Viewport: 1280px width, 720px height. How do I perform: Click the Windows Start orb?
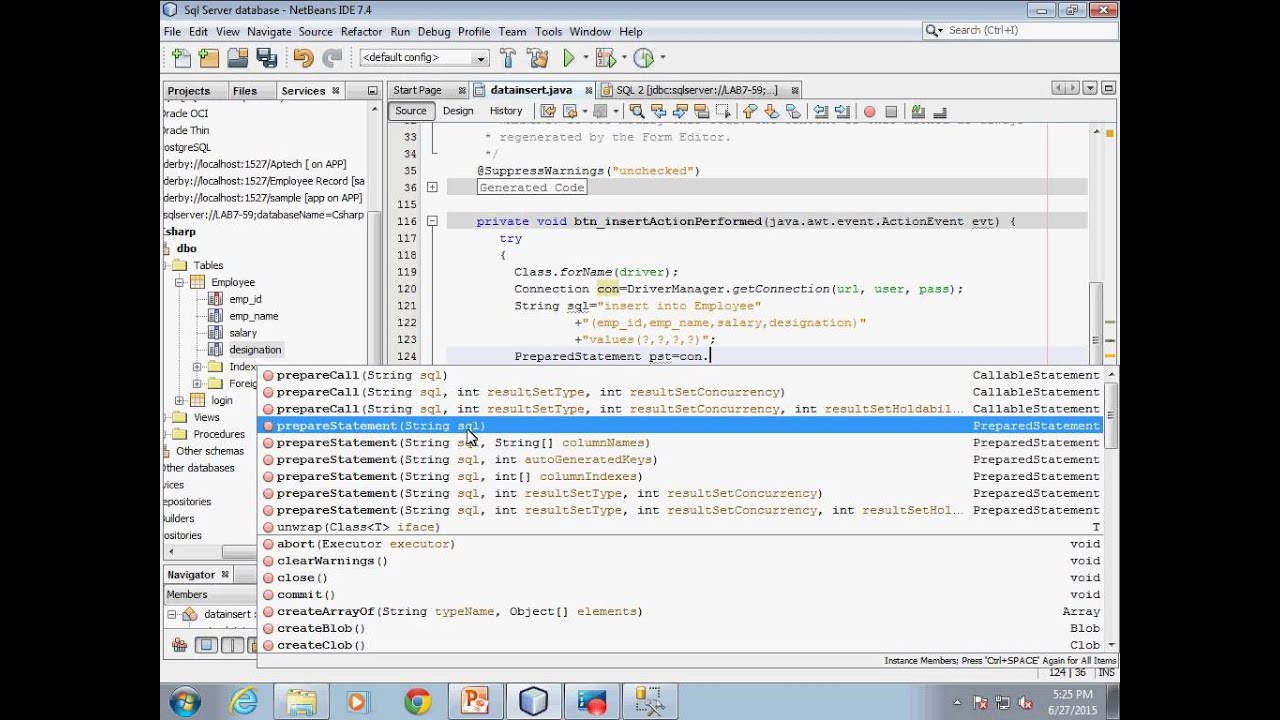pyautogui.click(x=185, y=702)
